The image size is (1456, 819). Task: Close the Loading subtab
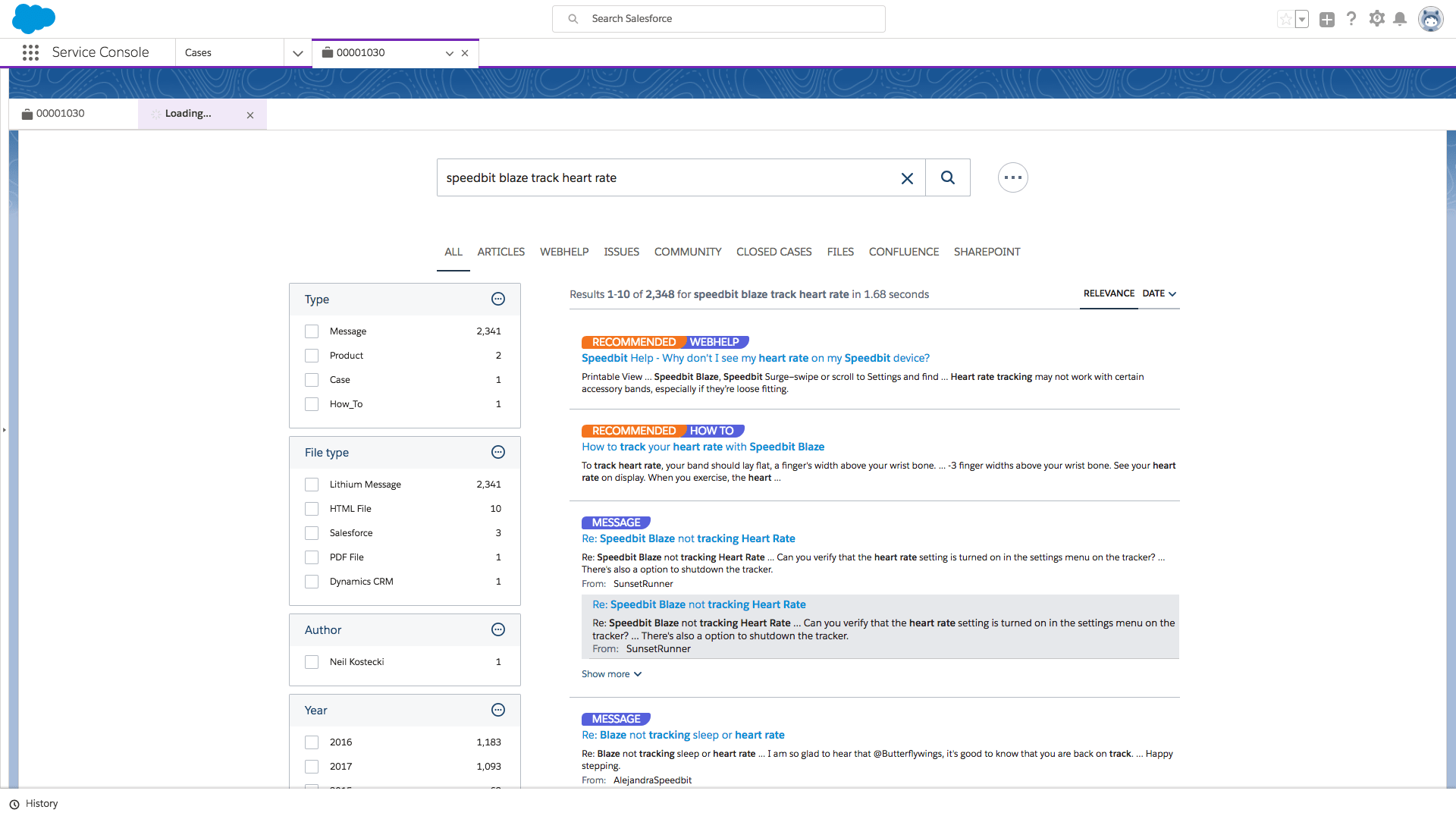point(250,115)
